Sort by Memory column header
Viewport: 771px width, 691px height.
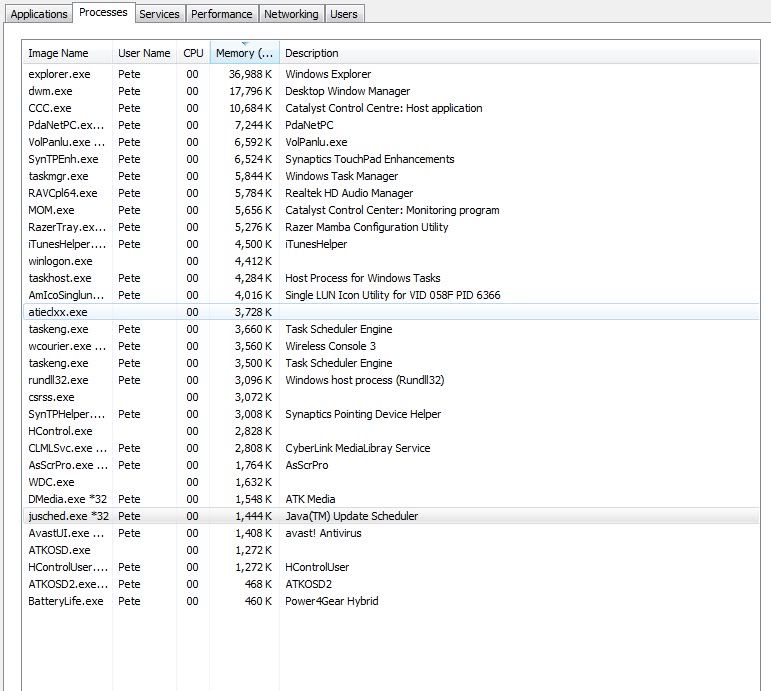[244, 53]
